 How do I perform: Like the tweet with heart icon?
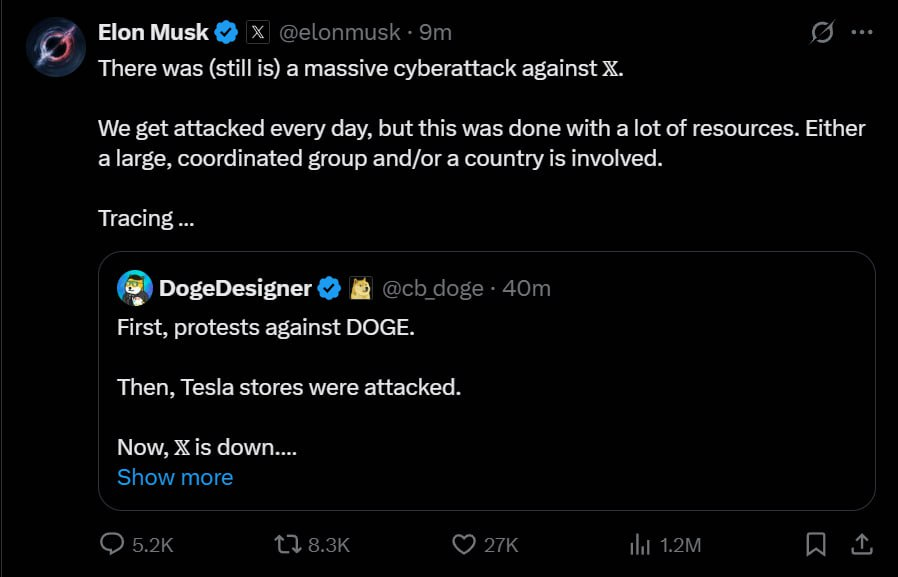coord(463,544)
